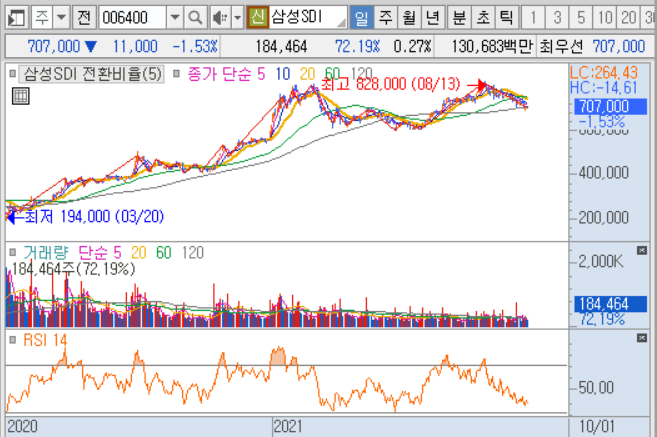The image size is (657, 437).
Task: Click the LC:264.43 value label
Action: coord(604,73)
